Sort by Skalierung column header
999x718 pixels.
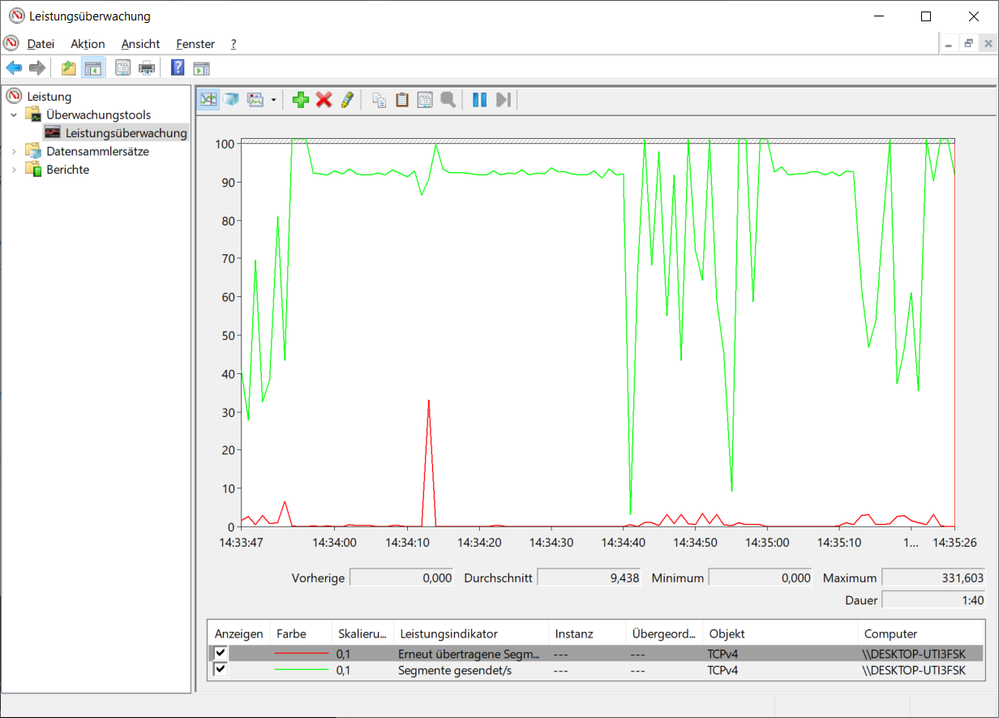coord(363,634)
